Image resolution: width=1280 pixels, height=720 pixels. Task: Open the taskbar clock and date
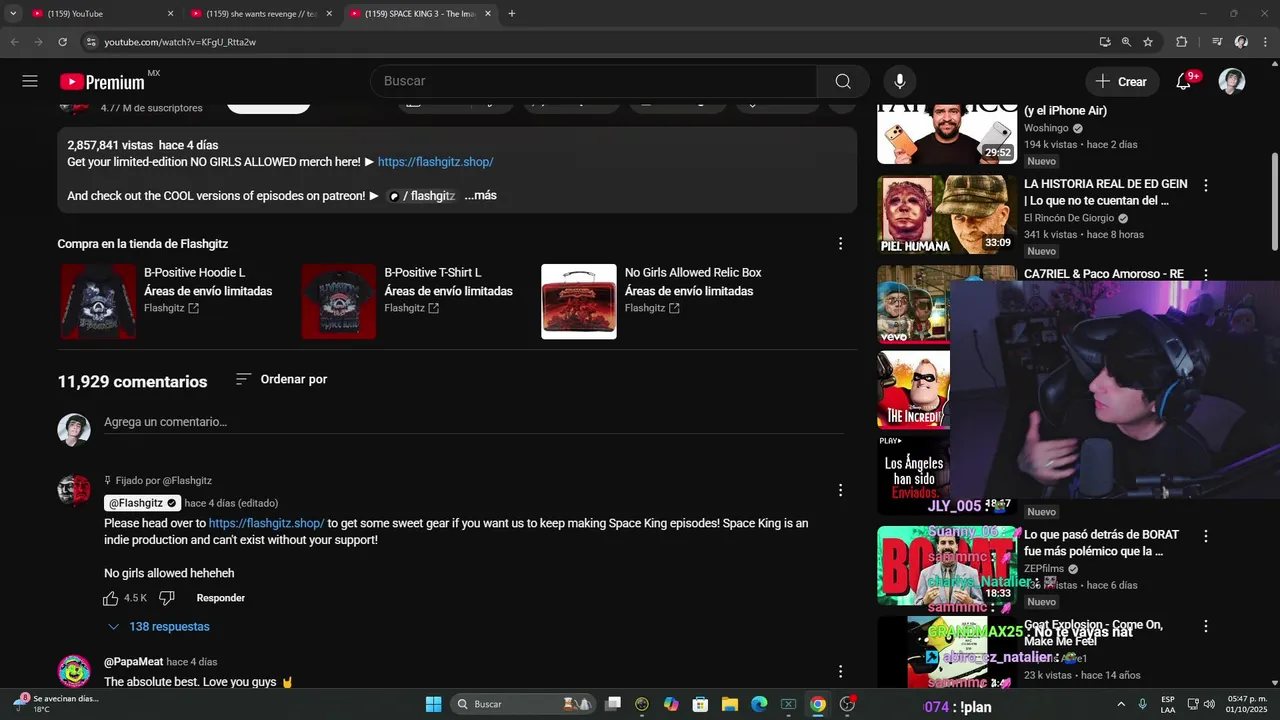[1246, 704]
